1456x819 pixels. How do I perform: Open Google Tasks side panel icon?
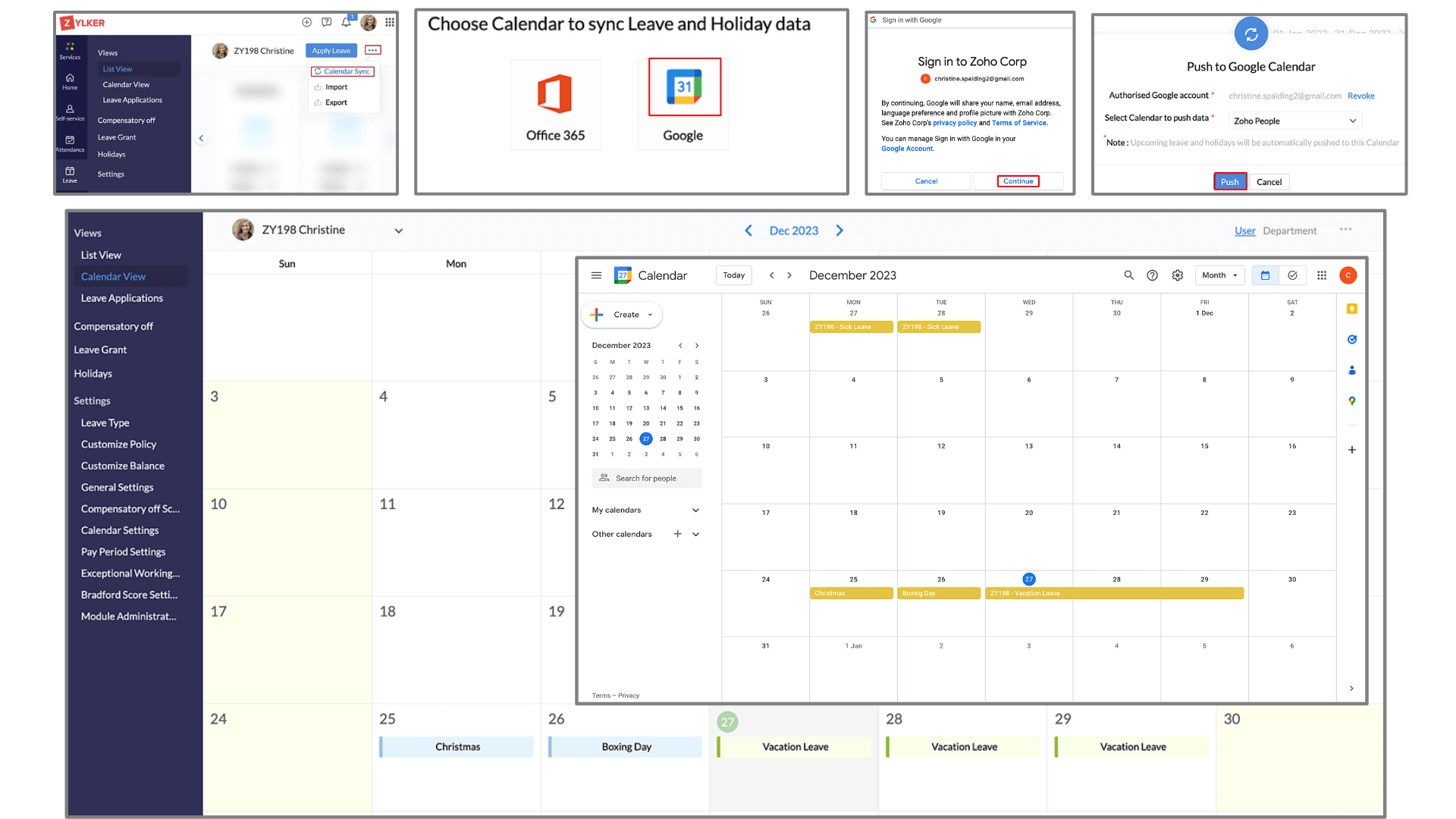(x=1351, y=339)
